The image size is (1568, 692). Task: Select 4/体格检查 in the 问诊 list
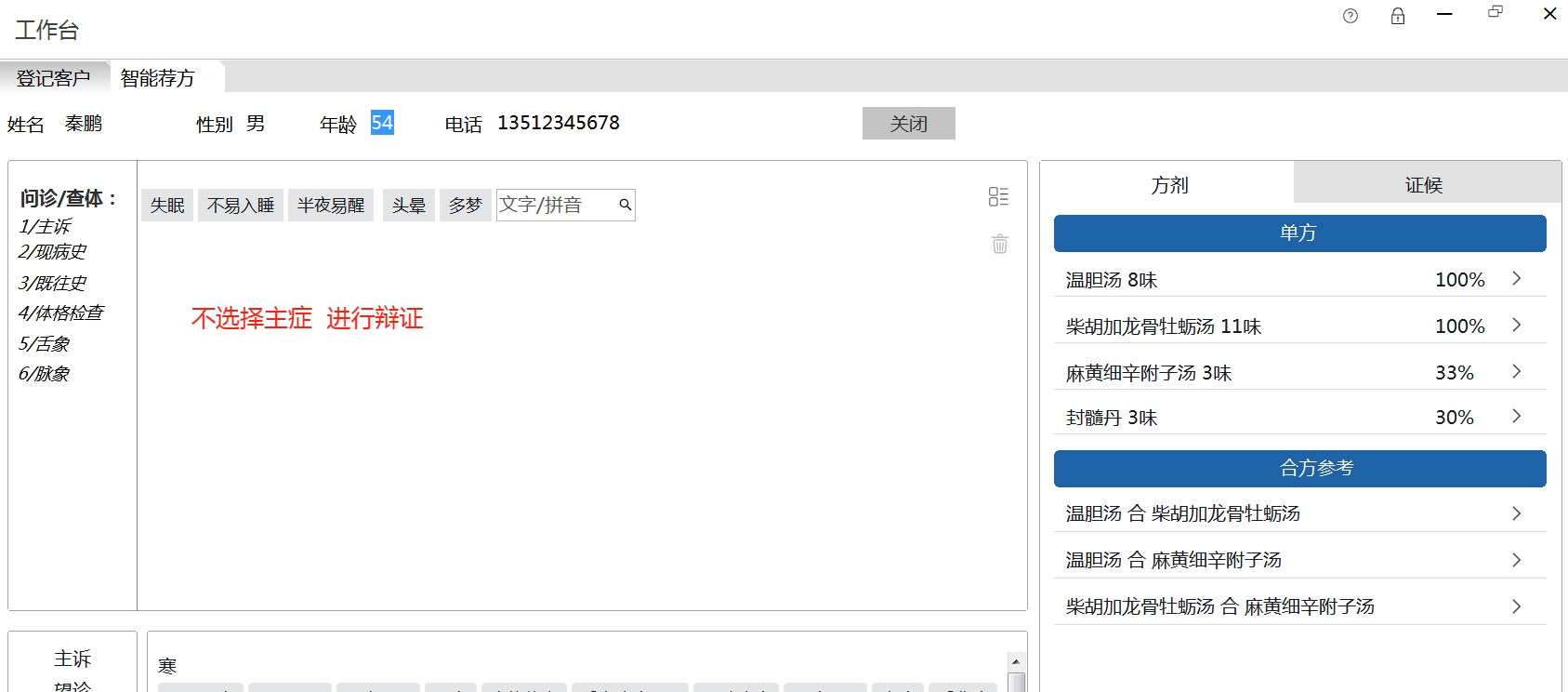(60, 313)
